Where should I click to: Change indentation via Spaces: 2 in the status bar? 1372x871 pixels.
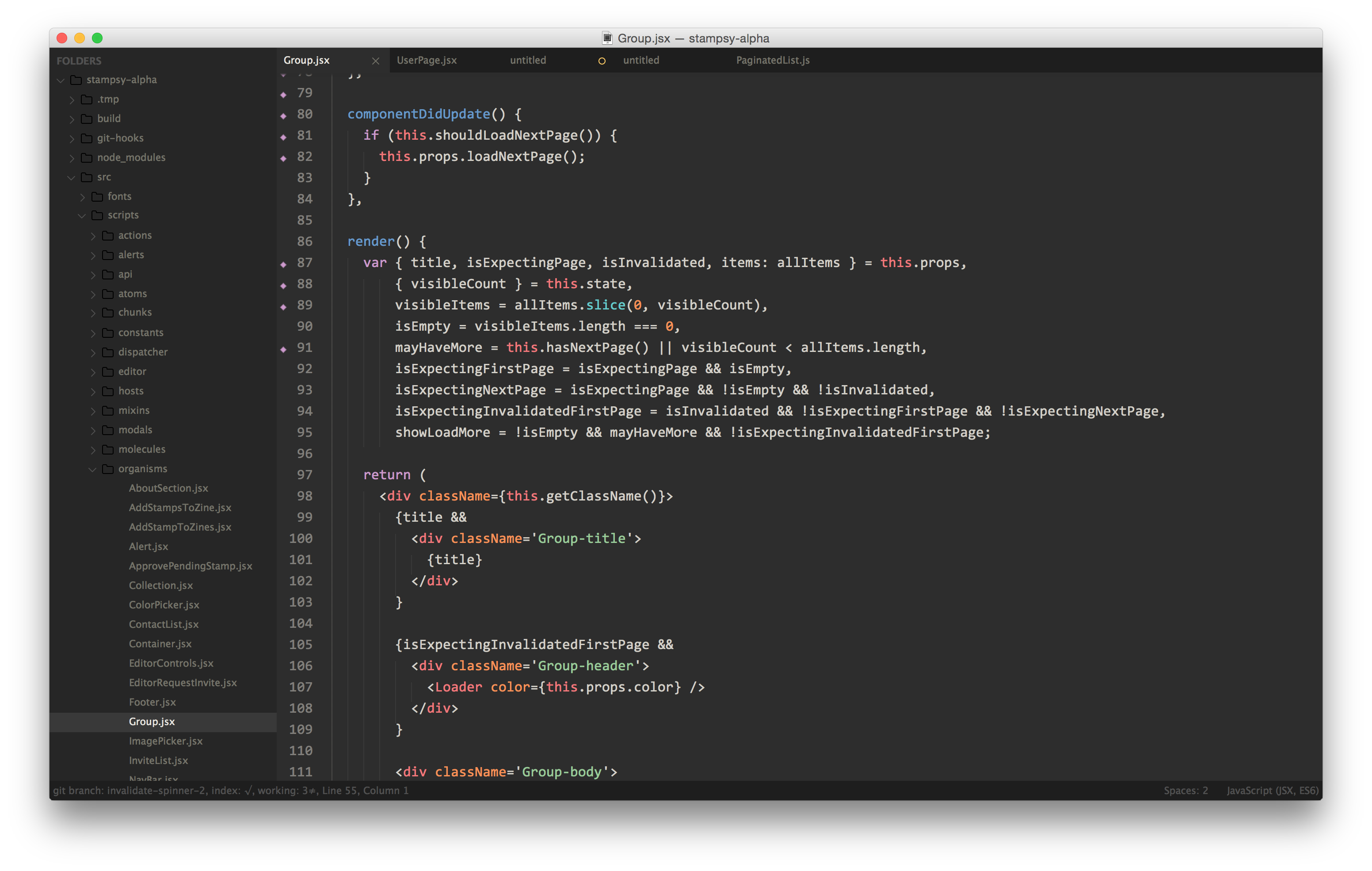click(1185, 790)
